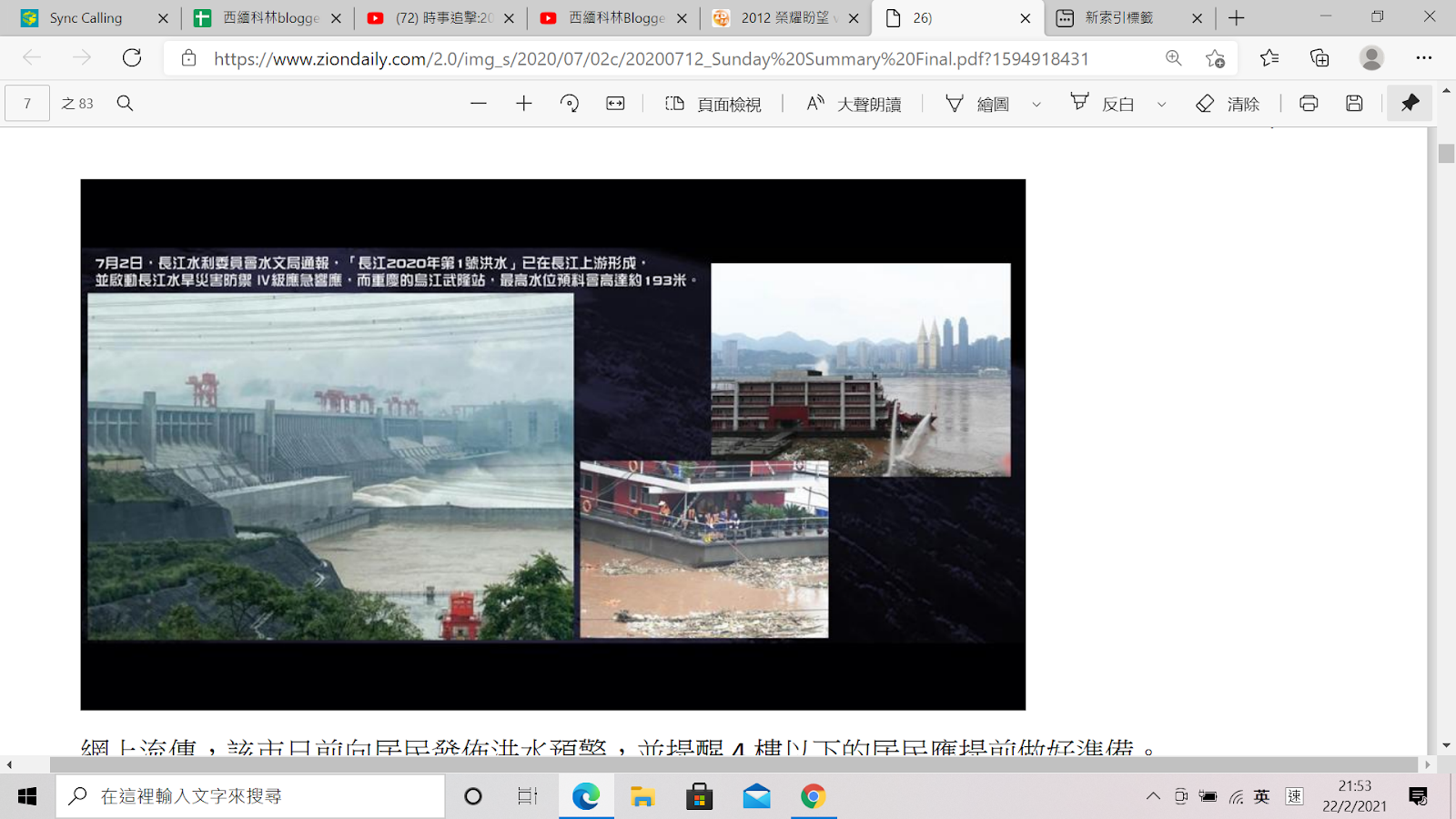The height and width of the screenshot is (819, 1456).
Task: Open the Favorites list
Action: (1269, 58)
